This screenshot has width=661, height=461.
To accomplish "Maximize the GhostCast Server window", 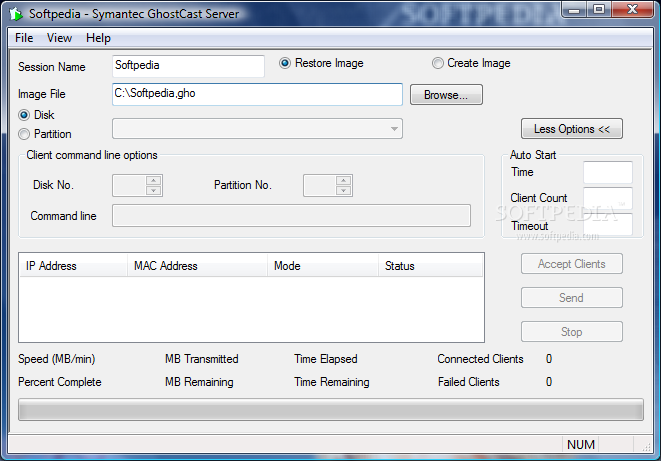I will [599, 10].
